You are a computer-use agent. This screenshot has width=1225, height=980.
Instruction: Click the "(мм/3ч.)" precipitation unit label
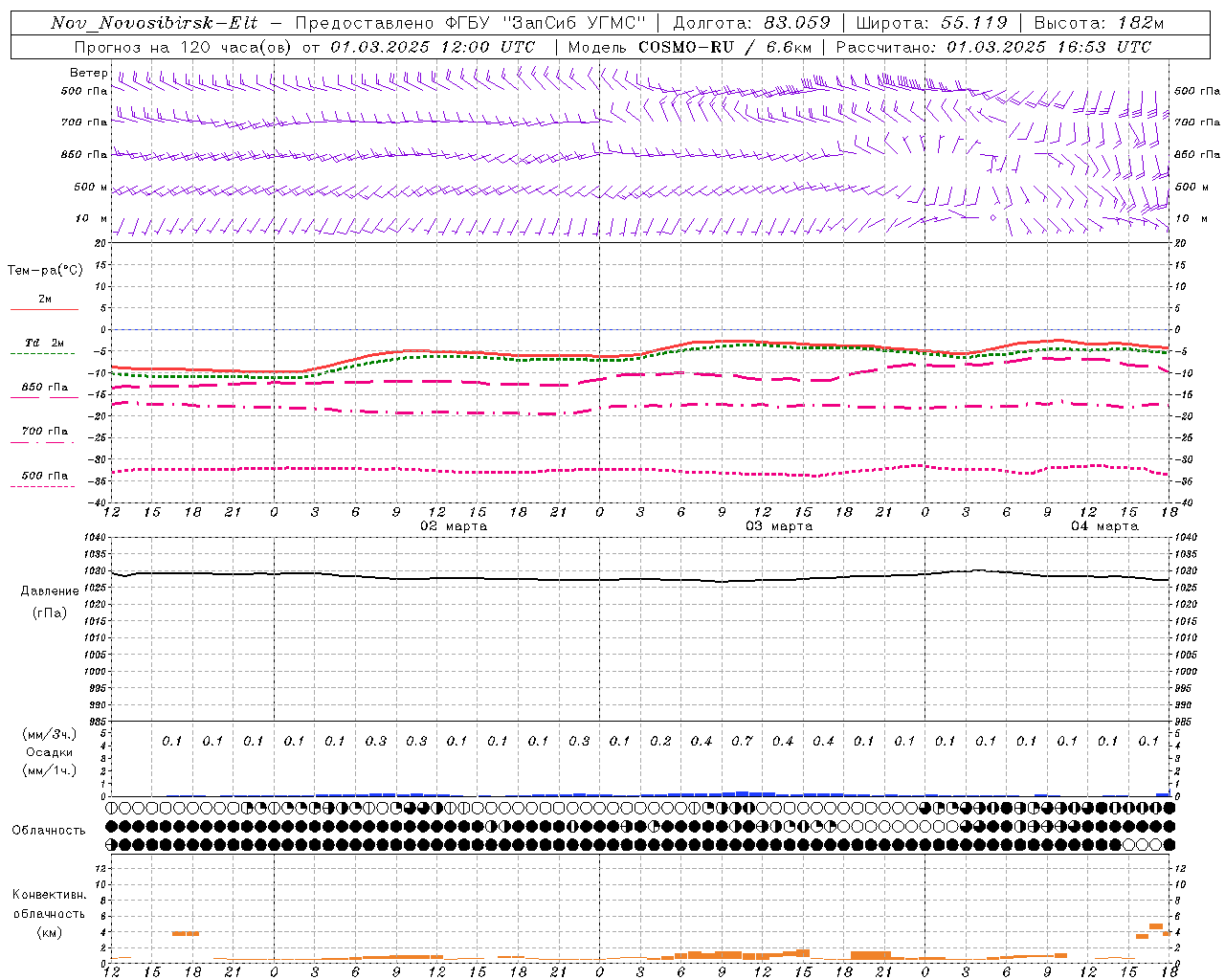(50, 734)
